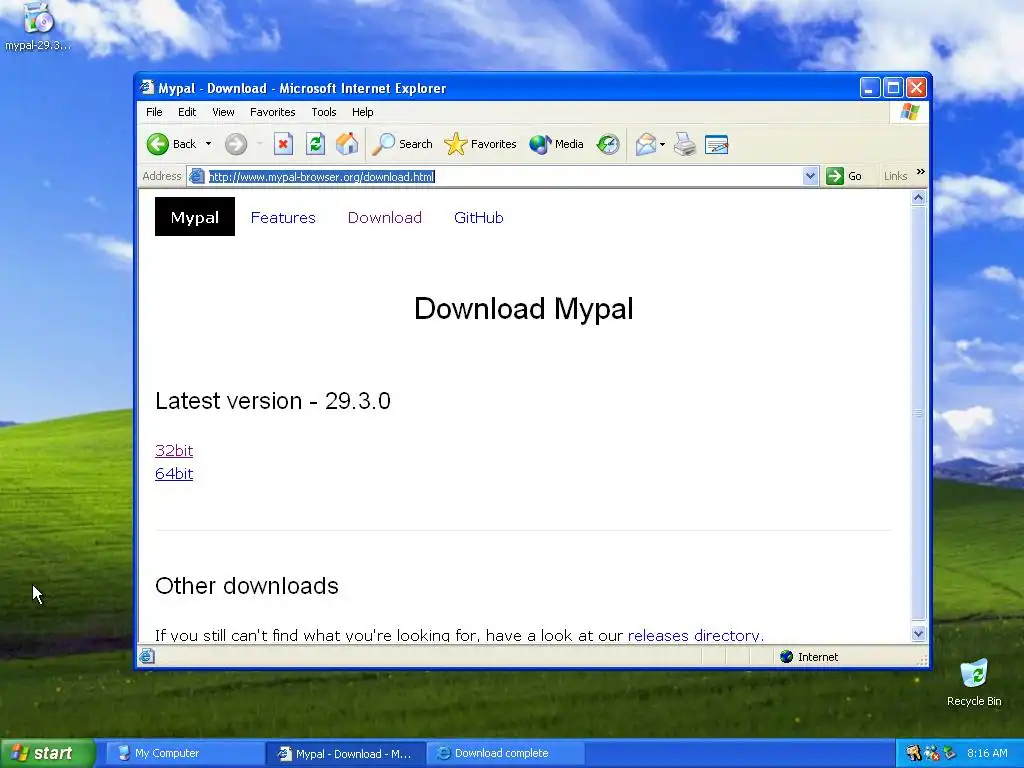Open the File menu
Viewport: 1024px width, 768px height.
[x=154, y=112]
